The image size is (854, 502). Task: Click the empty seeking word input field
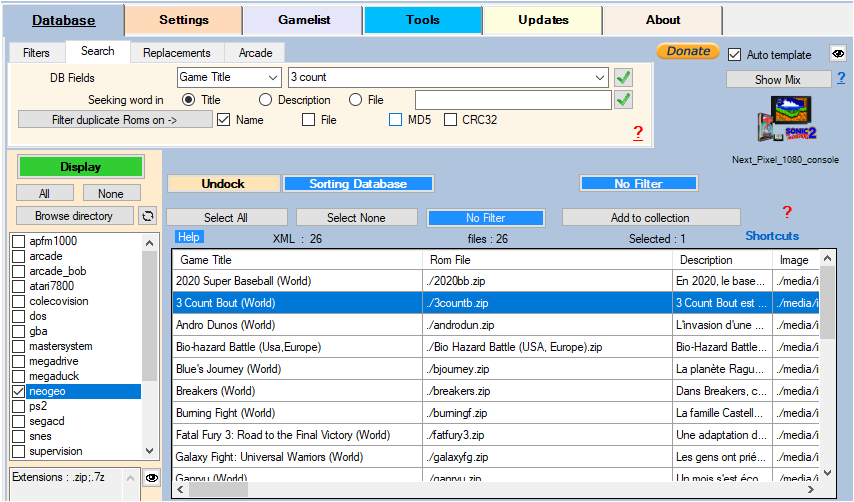[x=511, y=100]
